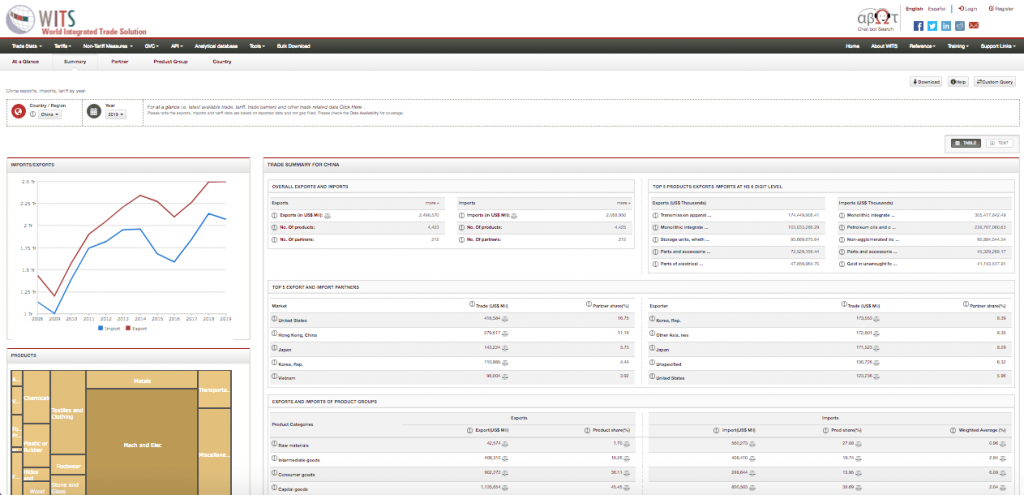This screenshot has height=495, width=1024.
Task: Click info icon beside Hong Kong, China row
Action: 274,334
